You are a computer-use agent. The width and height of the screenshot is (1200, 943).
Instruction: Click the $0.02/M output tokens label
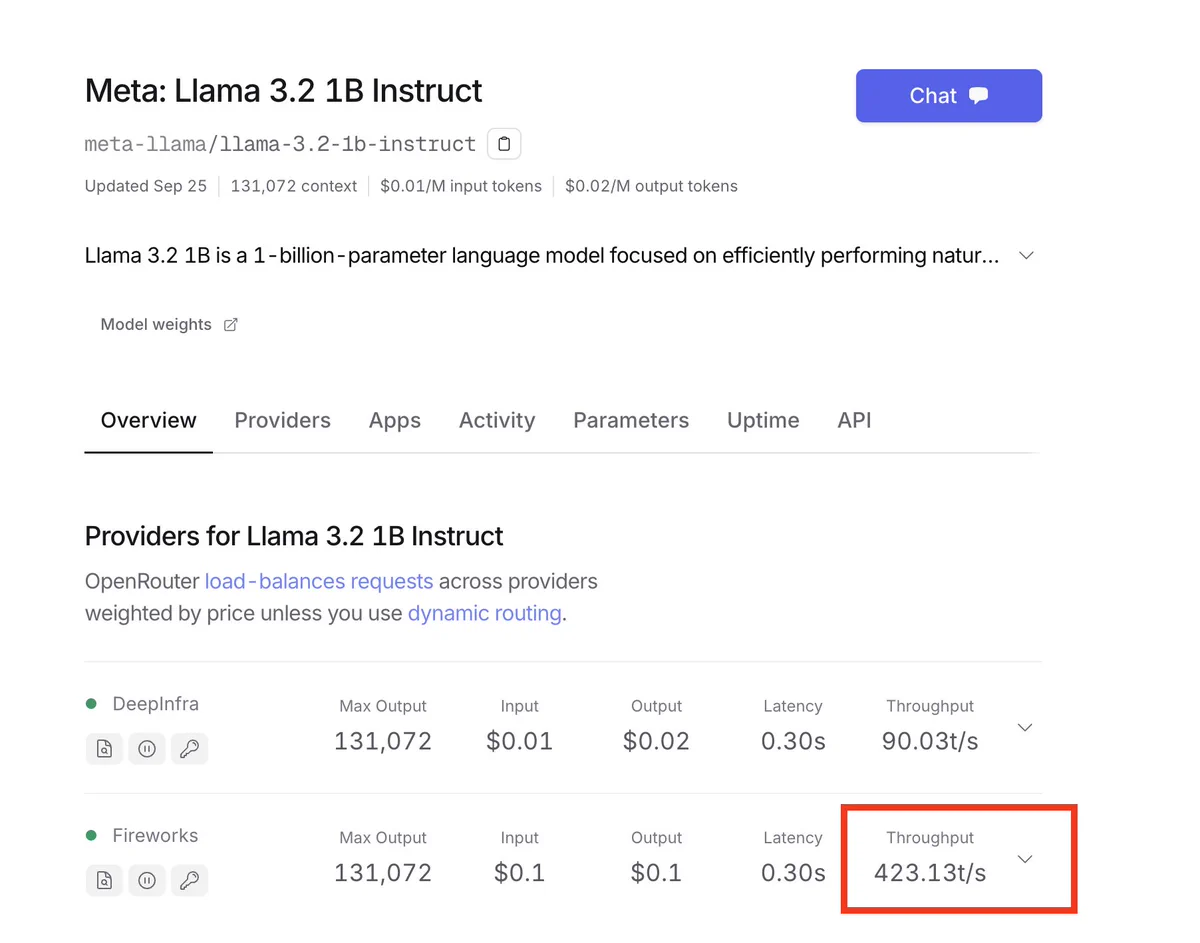point(651,186)
